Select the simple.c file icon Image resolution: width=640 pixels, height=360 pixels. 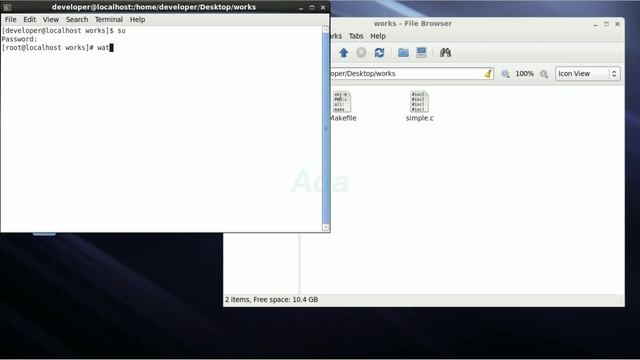(420, 102)
